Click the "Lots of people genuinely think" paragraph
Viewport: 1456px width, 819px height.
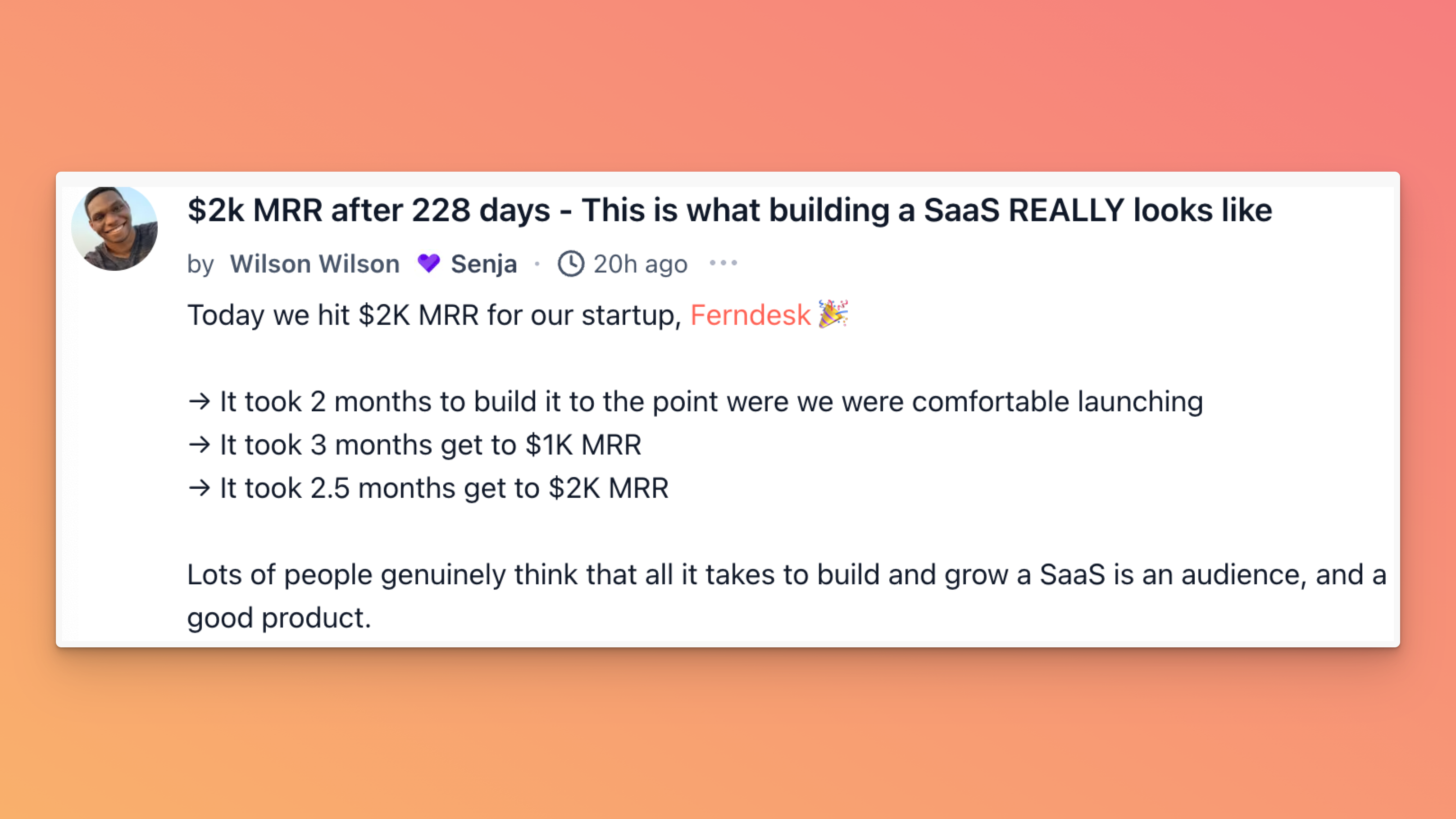click(x=786, y=575)
